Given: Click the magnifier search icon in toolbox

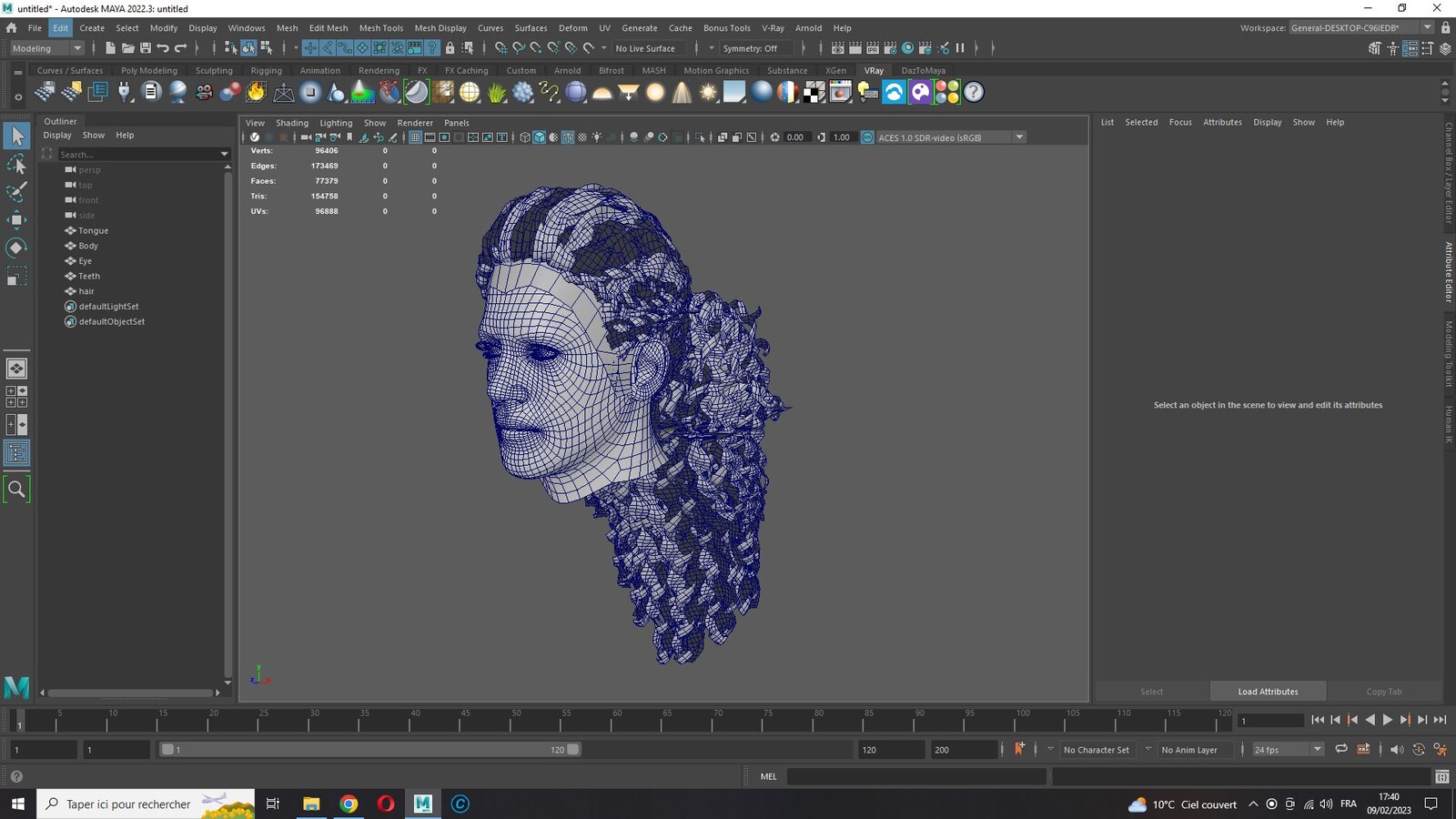Looking at the screenshot, I should (x=16, y=489).
